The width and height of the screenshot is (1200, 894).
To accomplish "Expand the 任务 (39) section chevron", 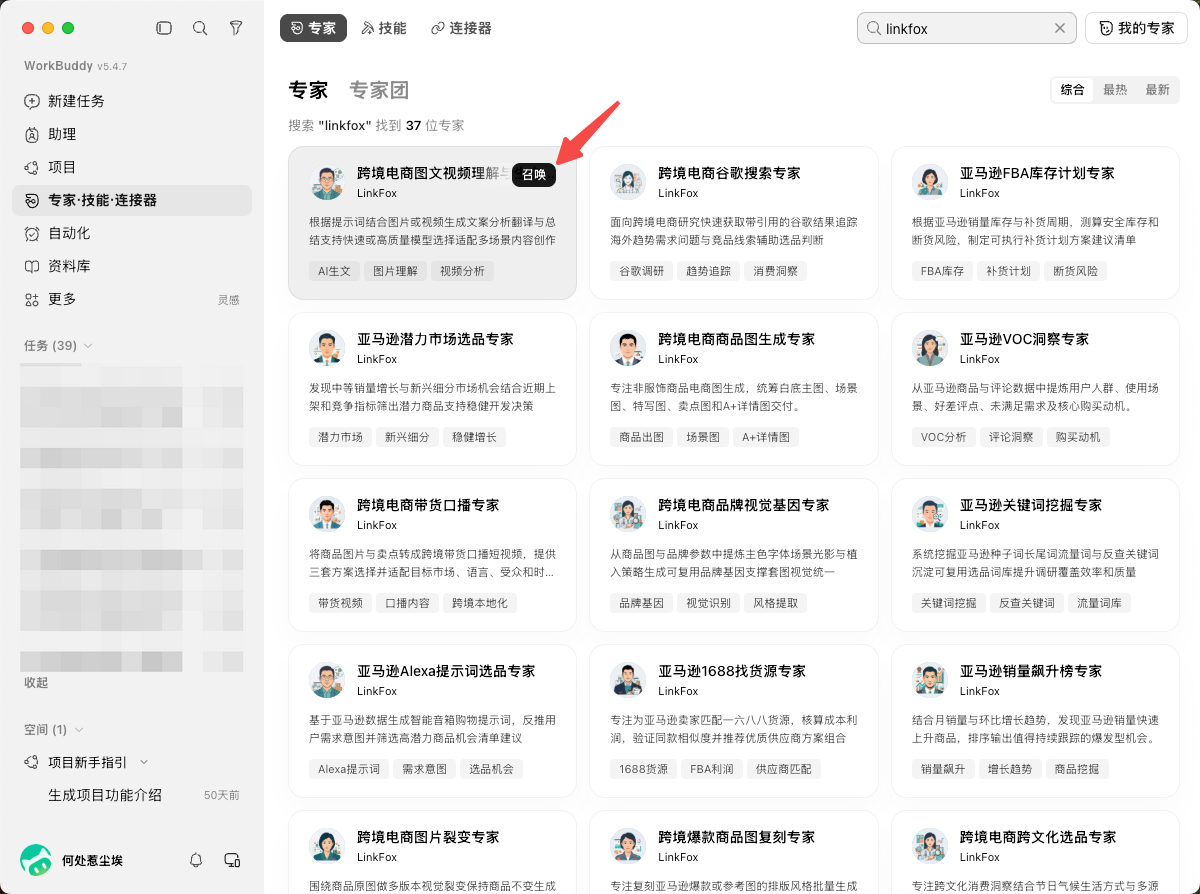I will click(88, 346).
